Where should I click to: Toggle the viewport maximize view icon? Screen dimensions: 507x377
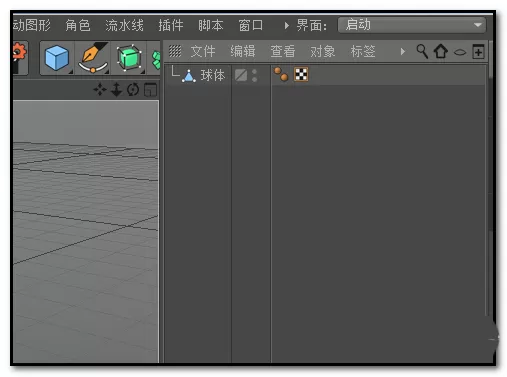pos(150,90)
